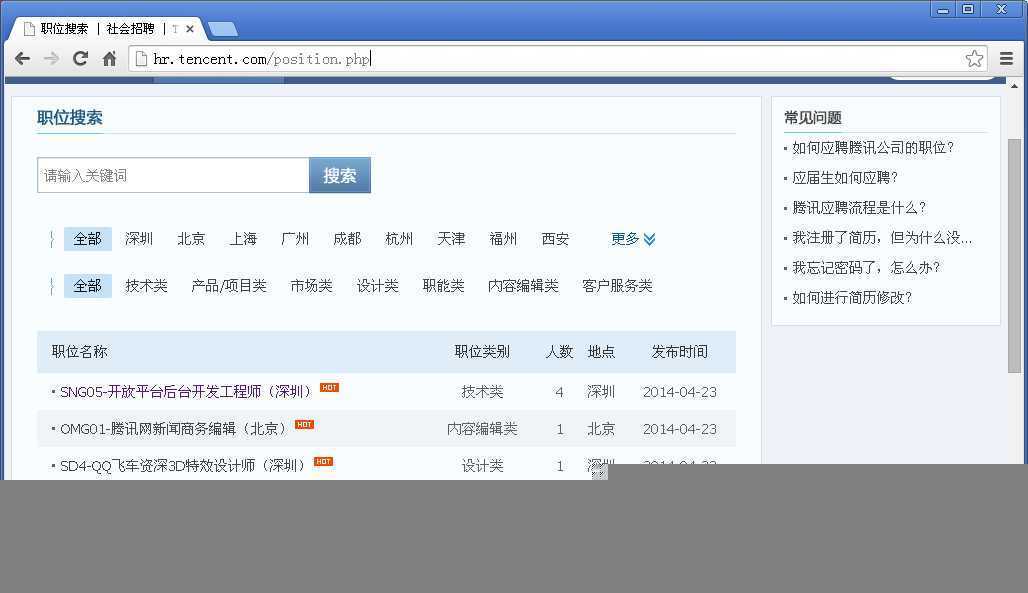Click the browser forward arrow
The image size is (1028, 593).
[x=51, y=58]
